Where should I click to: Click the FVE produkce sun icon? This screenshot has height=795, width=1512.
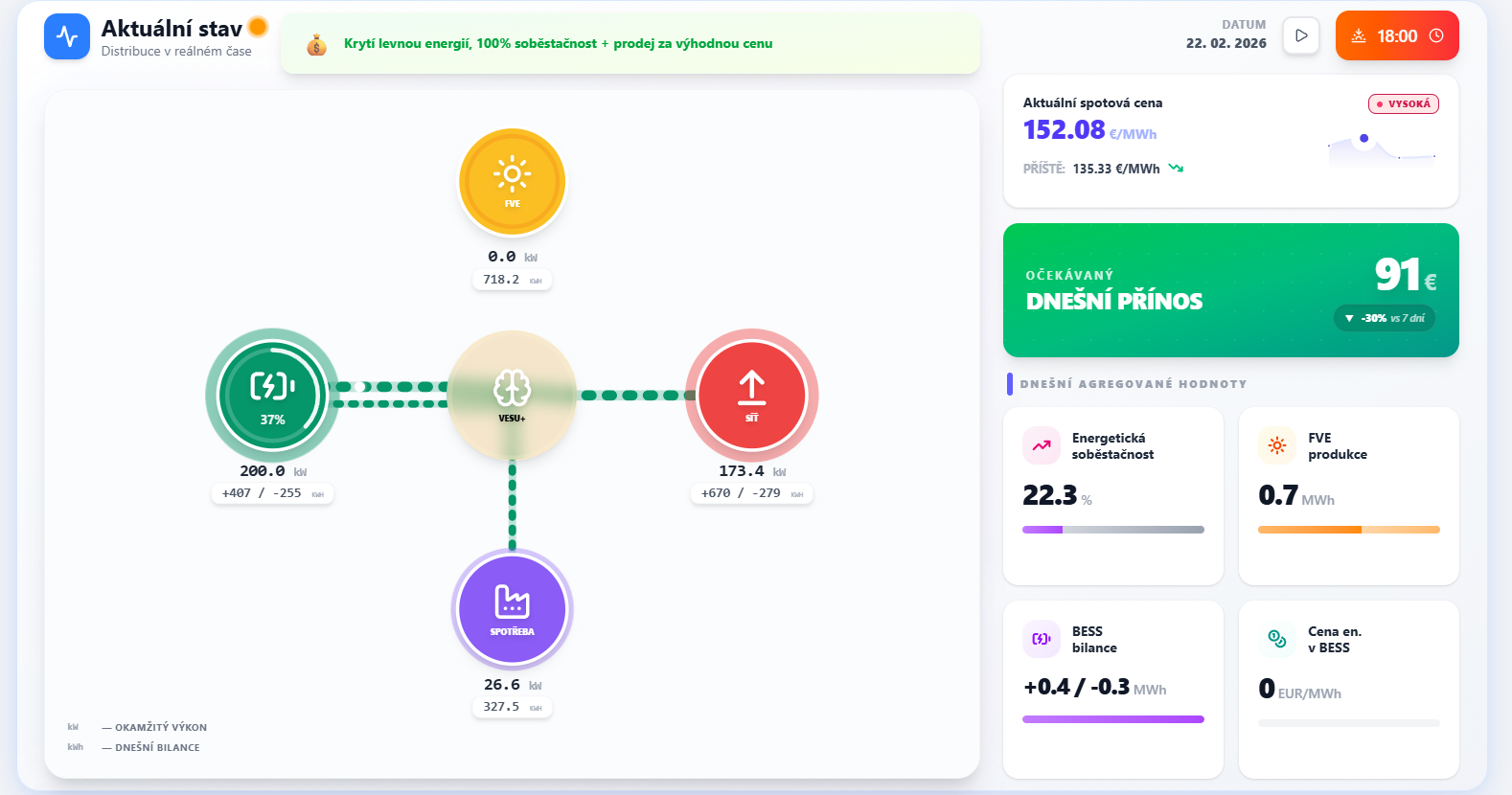click(1276, 445)
